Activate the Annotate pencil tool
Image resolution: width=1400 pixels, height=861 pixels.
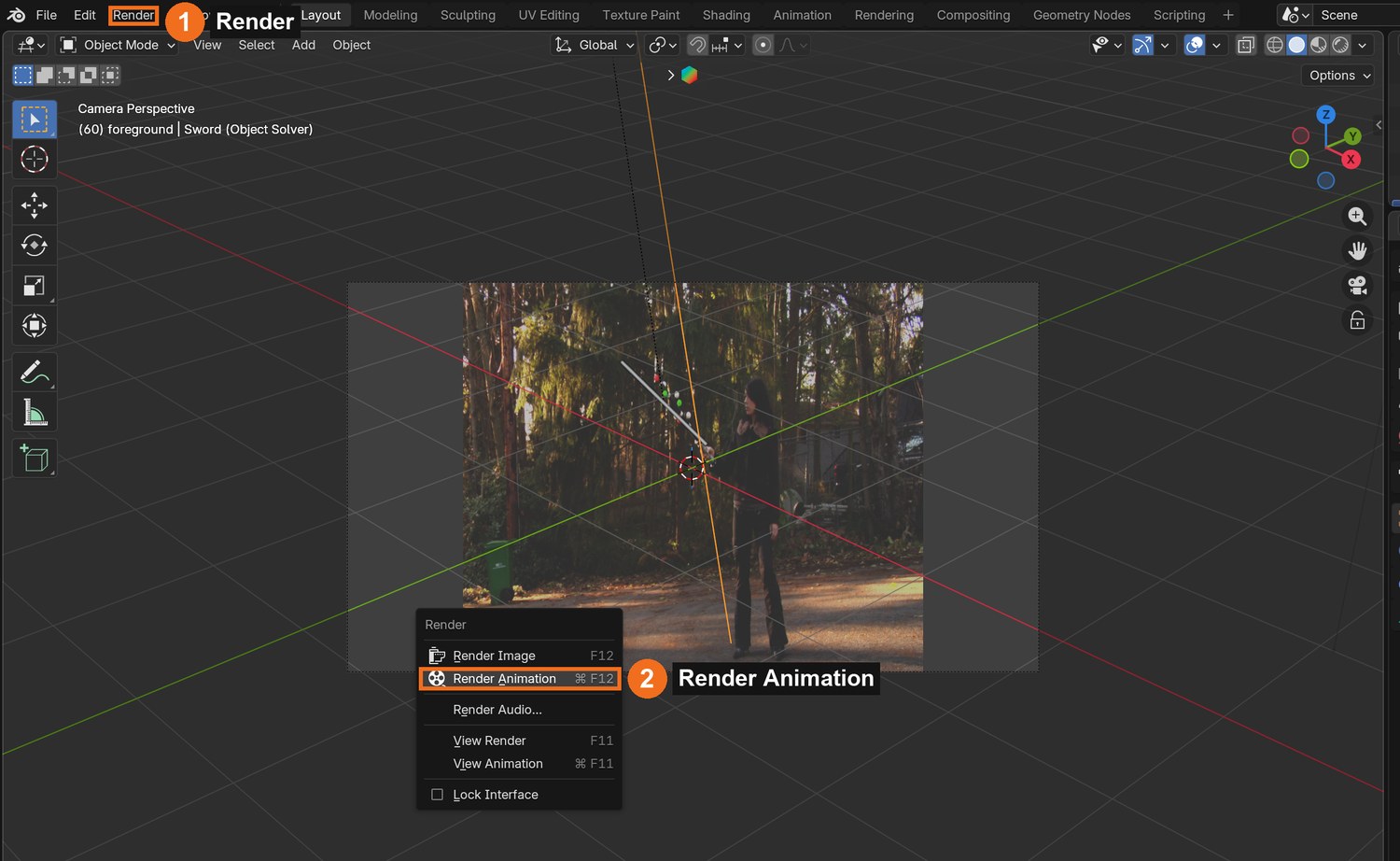pyautogui.click(x=35, y=372)
